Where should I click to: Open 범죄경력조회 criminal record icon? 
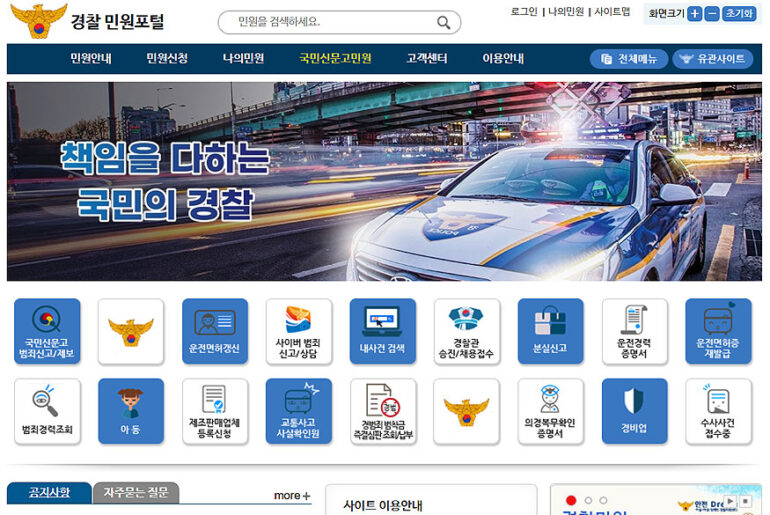point(47,411)
